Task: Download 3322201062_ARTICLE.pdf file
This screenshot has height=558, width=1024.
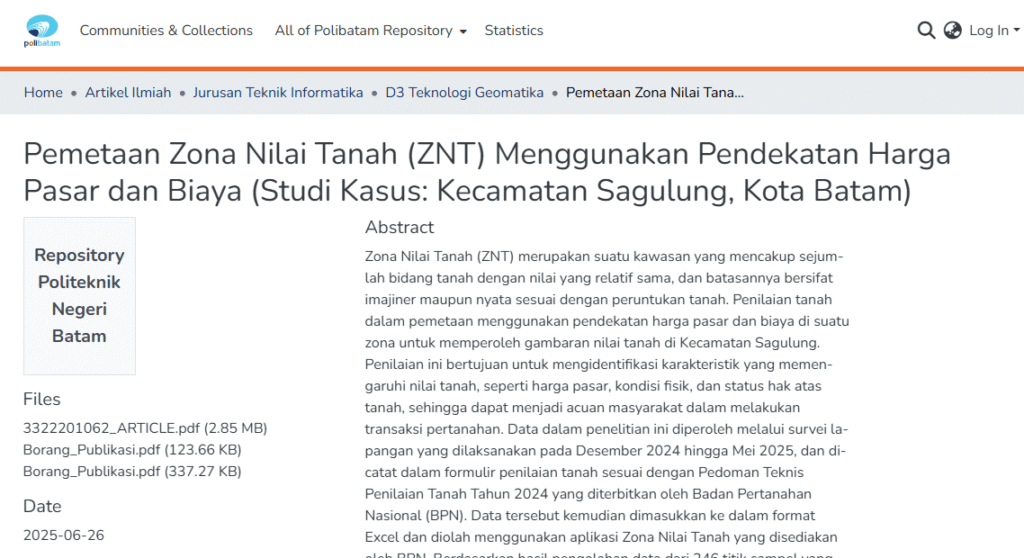Action: click(x=145, y=428)
